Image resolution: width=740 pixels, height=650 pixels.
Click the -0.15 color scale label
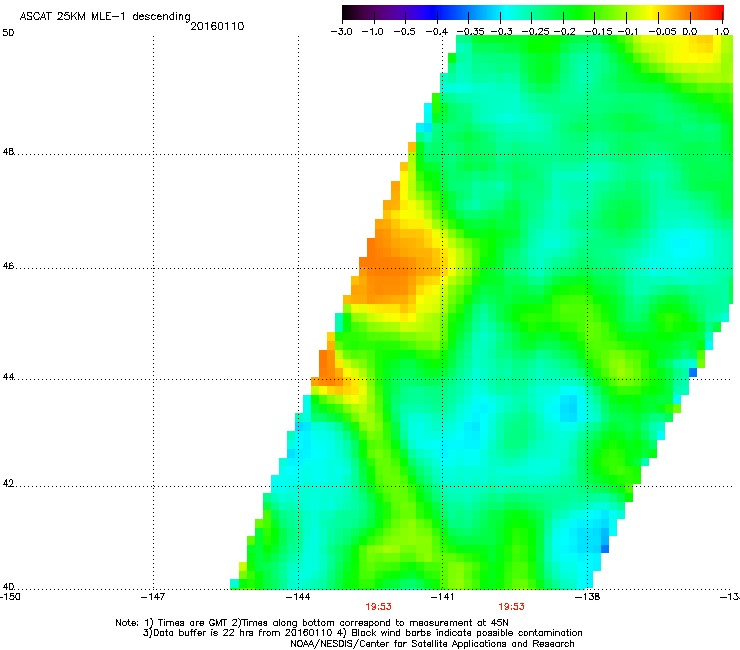(x=598, y=32)
